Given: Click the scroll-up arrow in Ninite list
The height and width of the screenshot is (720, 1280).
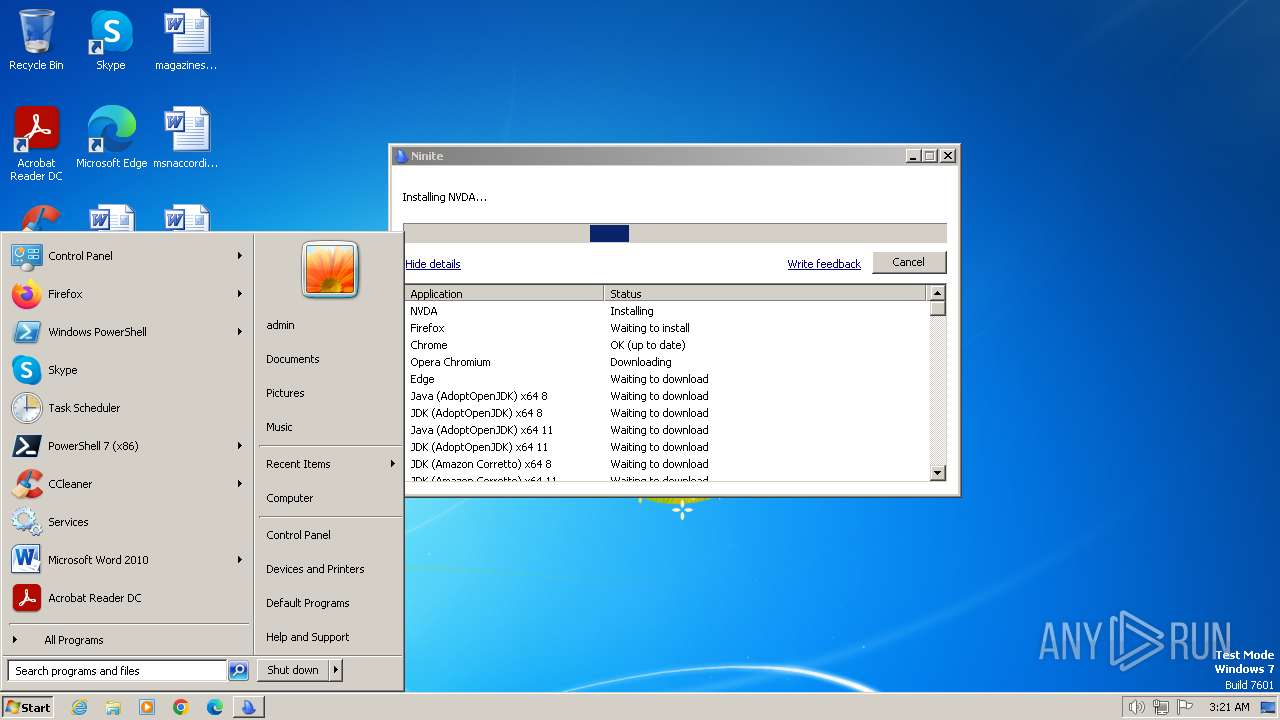Looking at the screenshot, I should coord(937,293).
